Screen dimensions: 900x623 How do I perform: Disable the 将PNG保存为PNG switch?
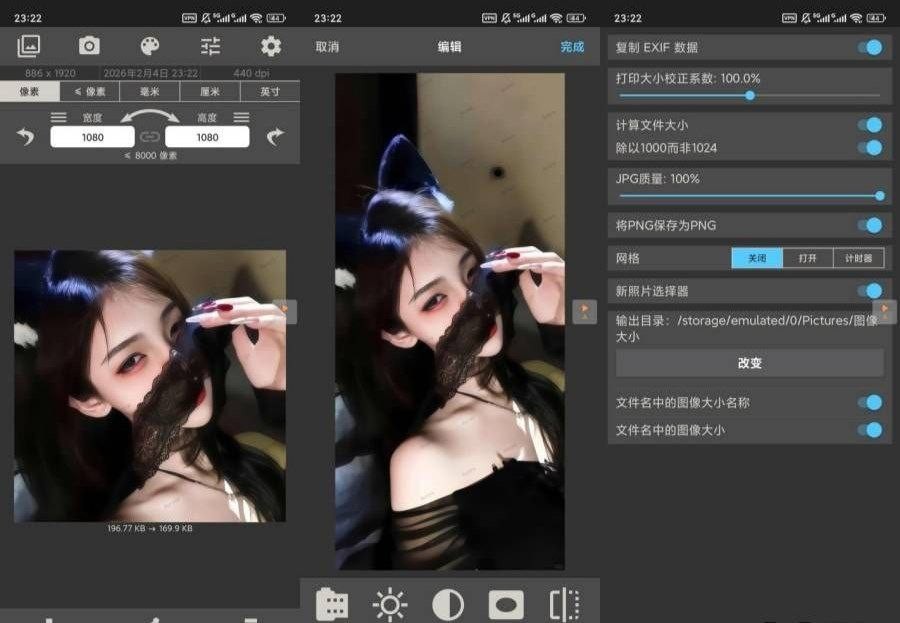pyautogui.click(x=870, y=225)
